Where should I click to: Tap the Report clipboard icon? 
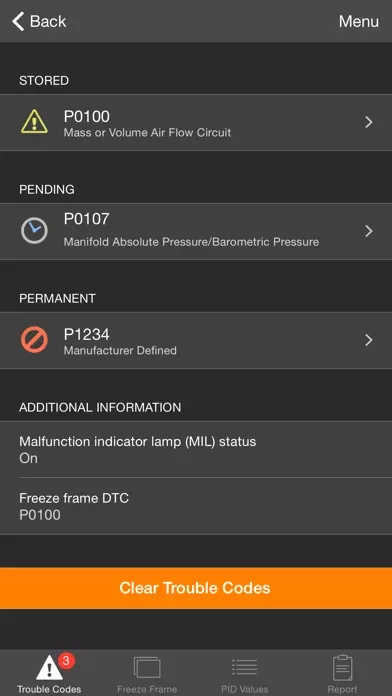pos(343,668)
